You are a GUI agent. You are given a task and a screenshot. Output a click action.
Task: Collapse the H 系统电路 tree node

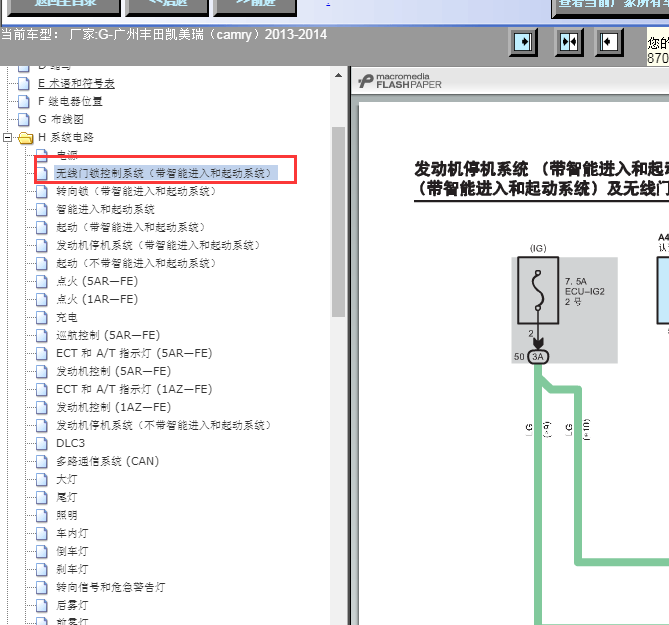pyautogui.click(x=7, y=137)
